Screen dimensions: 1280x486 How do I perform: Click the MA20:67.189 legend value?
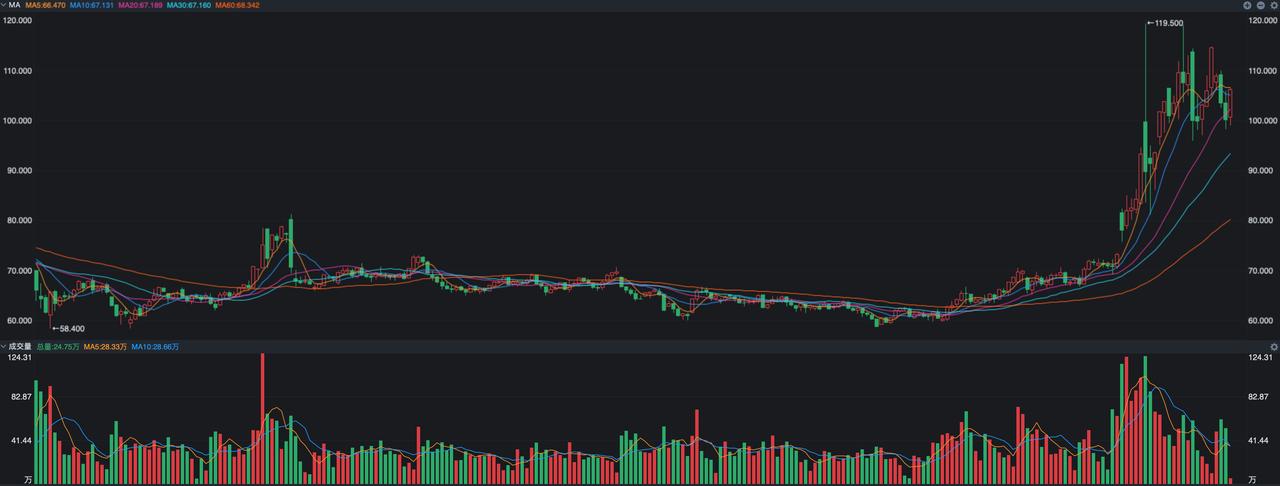pyautogui.click(x=140, y=5)
